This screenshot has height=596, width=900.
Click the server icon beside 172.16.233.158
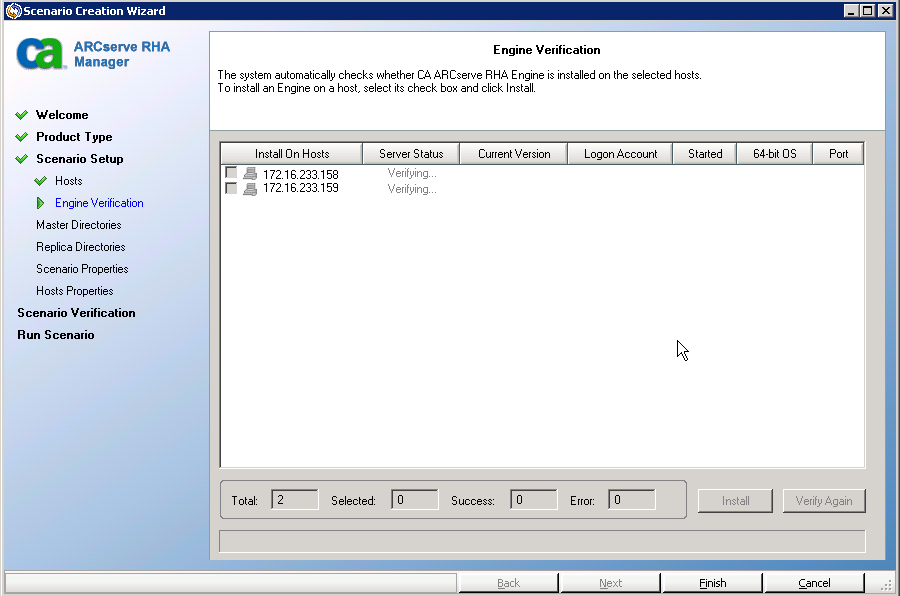[x=249, y=172]
